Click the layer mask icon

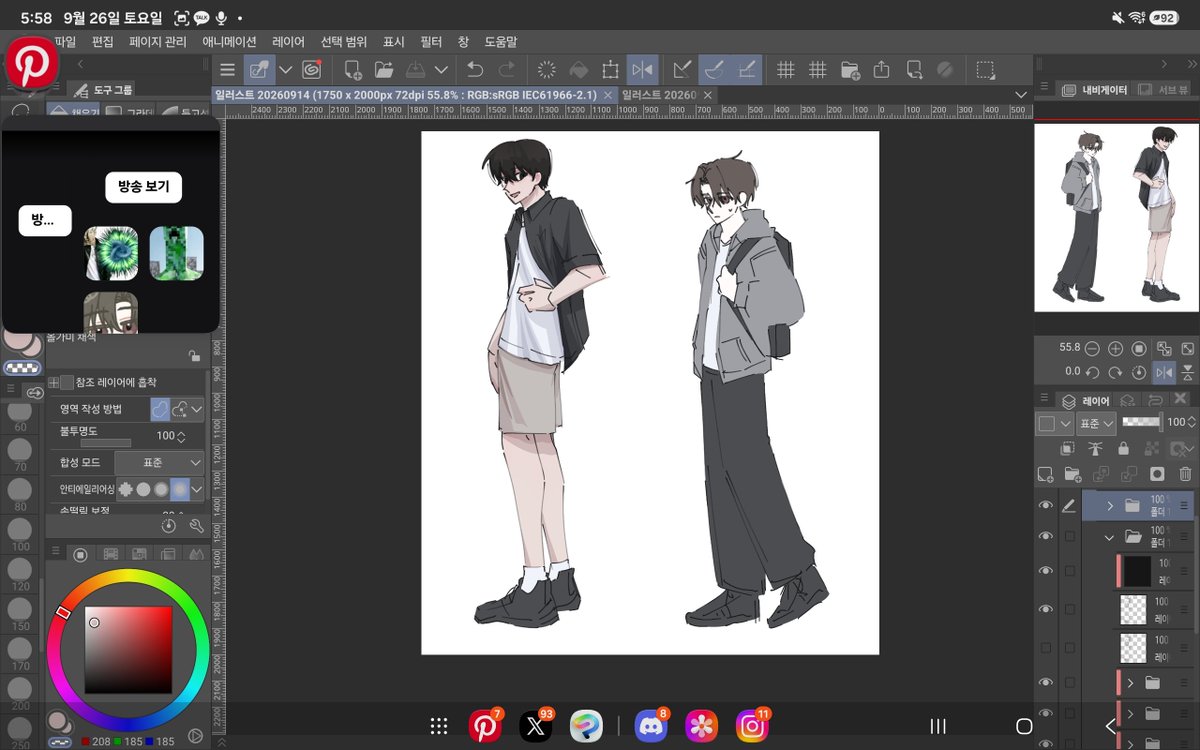[x=1157, y=474]
